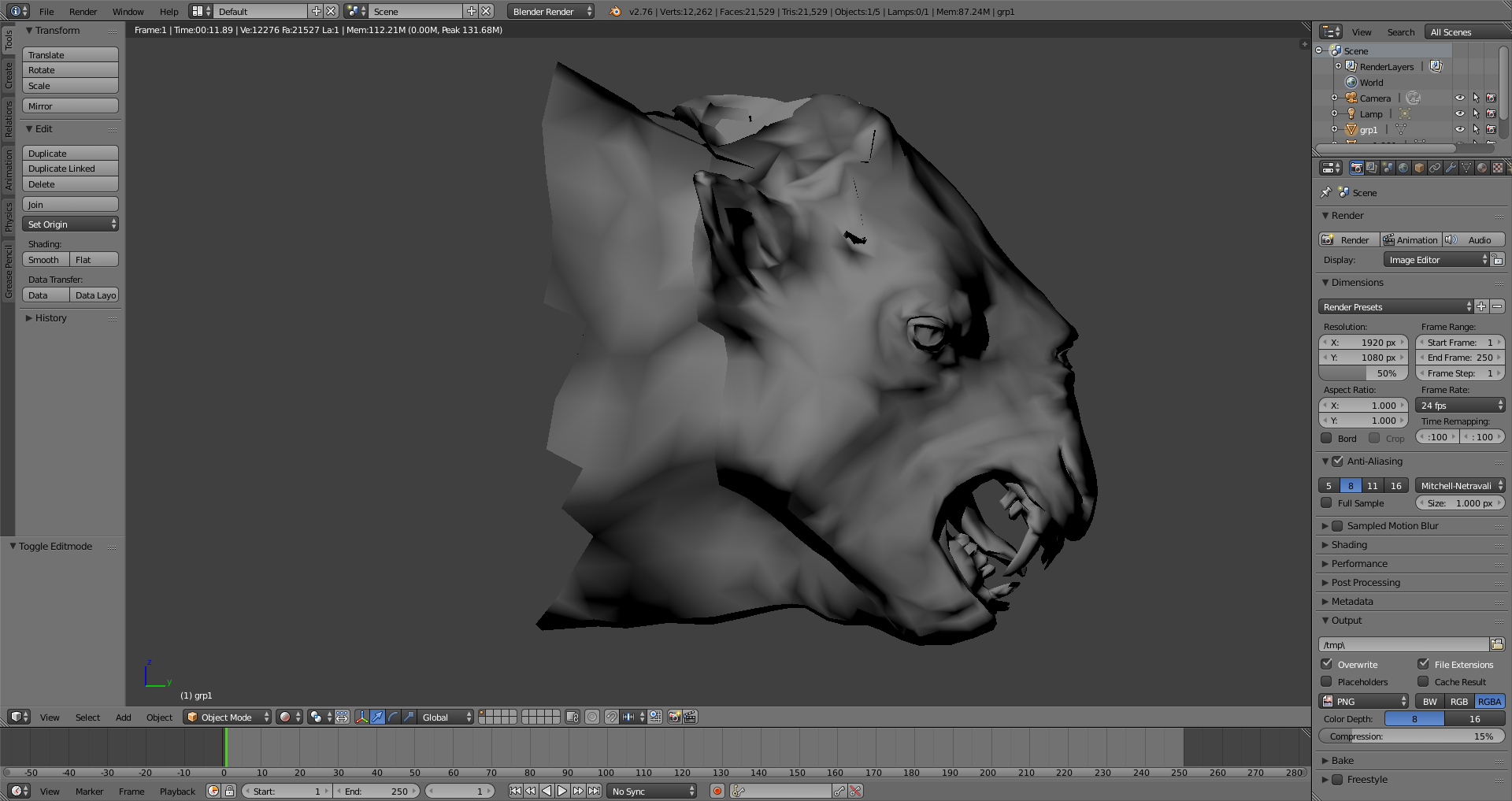The width and height of the screenshot is (1512, 801).
Task: Click the Blender logo splash icon
Action: click(x=615, y=12)
